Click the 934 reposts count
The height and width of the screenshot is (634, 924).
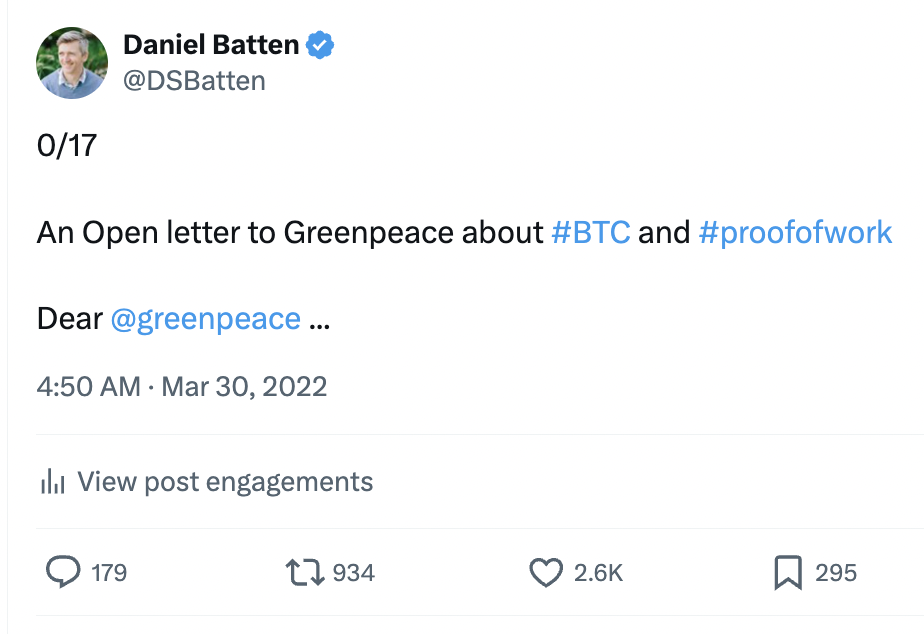(x=353, y=572)
